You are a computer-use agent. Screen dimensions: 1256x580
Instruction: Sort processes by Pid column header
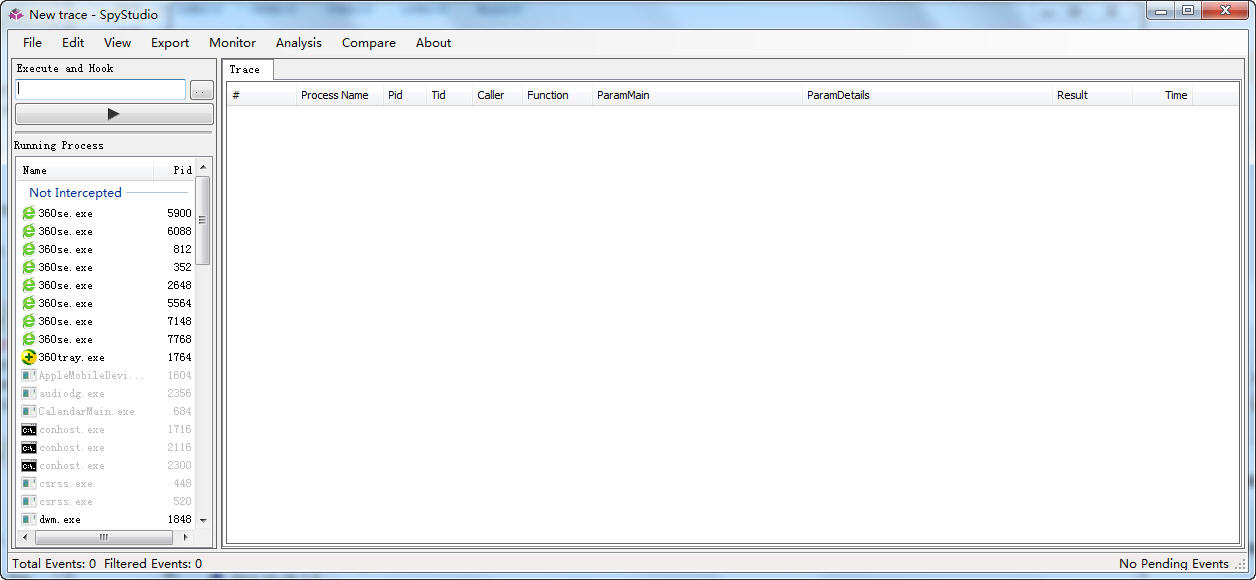click(x=174, y=170)
